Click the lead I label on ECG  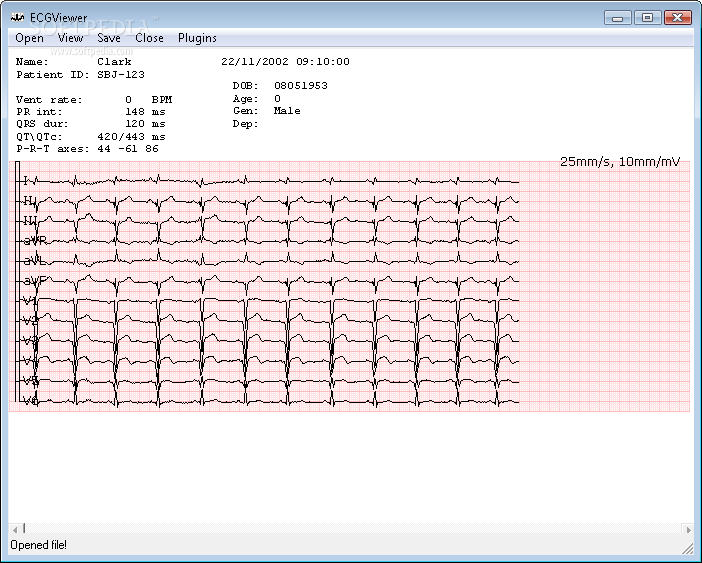pos(26,180)
